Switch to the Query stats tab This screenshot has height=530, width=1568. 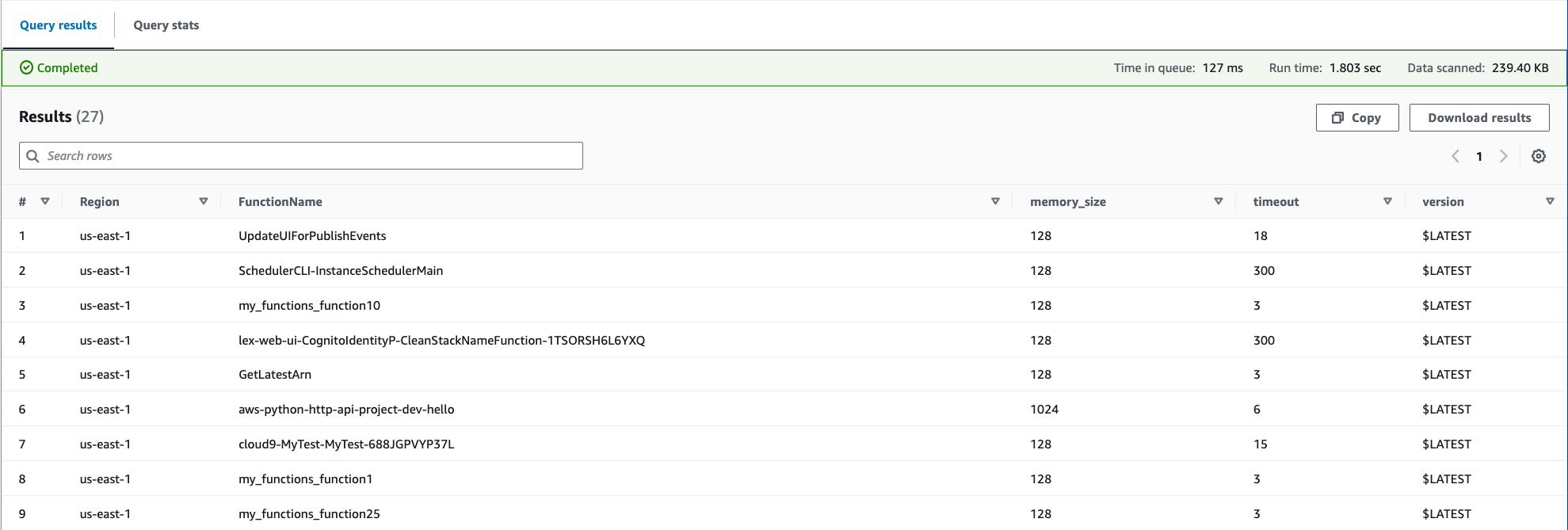click(166, 25)
